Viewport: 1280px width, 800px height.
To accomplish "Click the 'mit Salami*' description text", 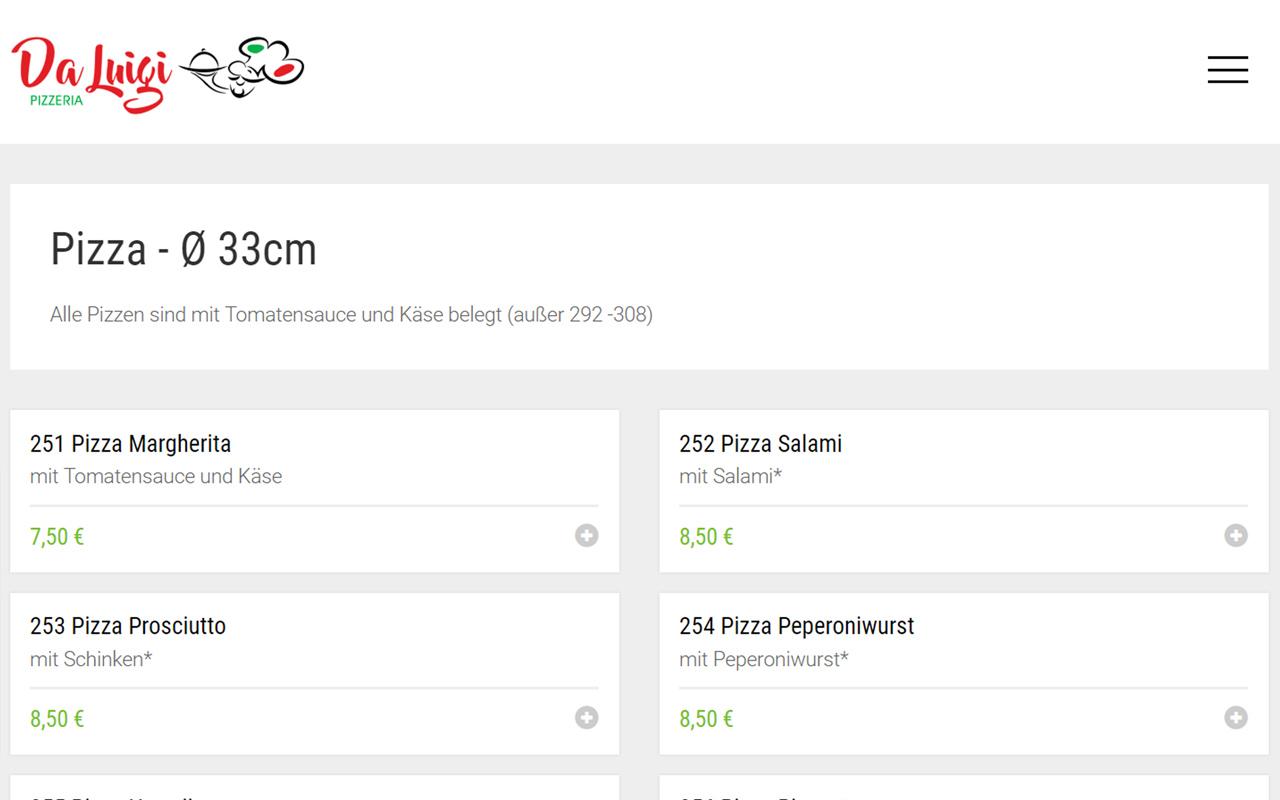I will point(730,477).
